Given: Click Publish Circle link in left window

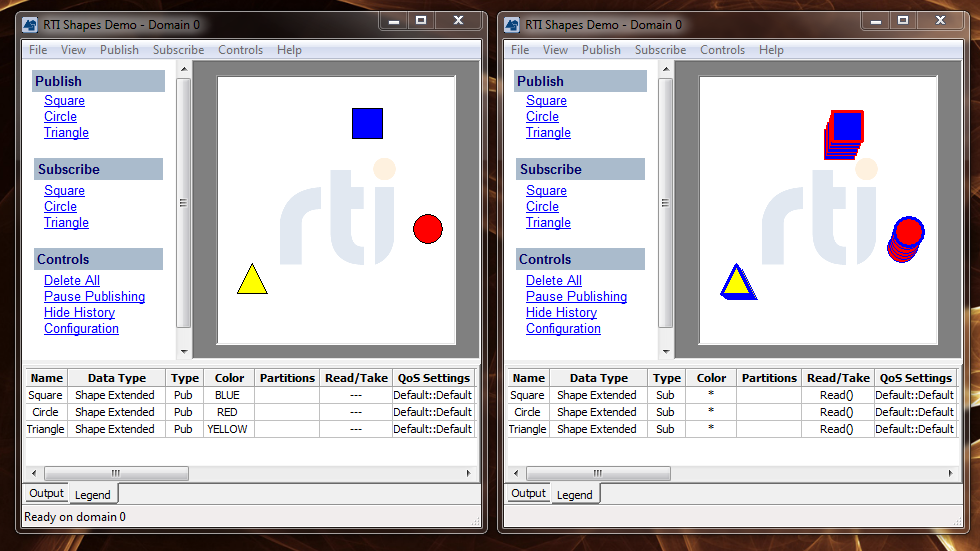Looking at the screenshot, I should coord(61,117).
